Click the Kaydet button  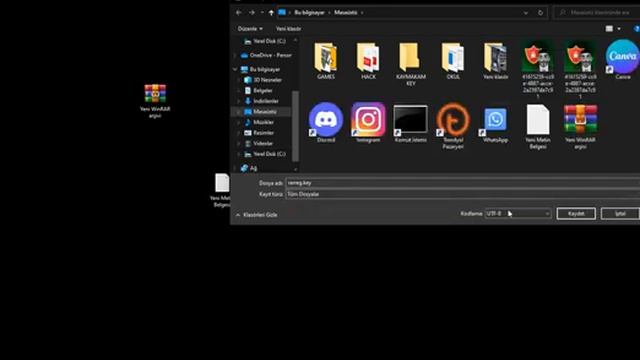click(x=576, y=213)
